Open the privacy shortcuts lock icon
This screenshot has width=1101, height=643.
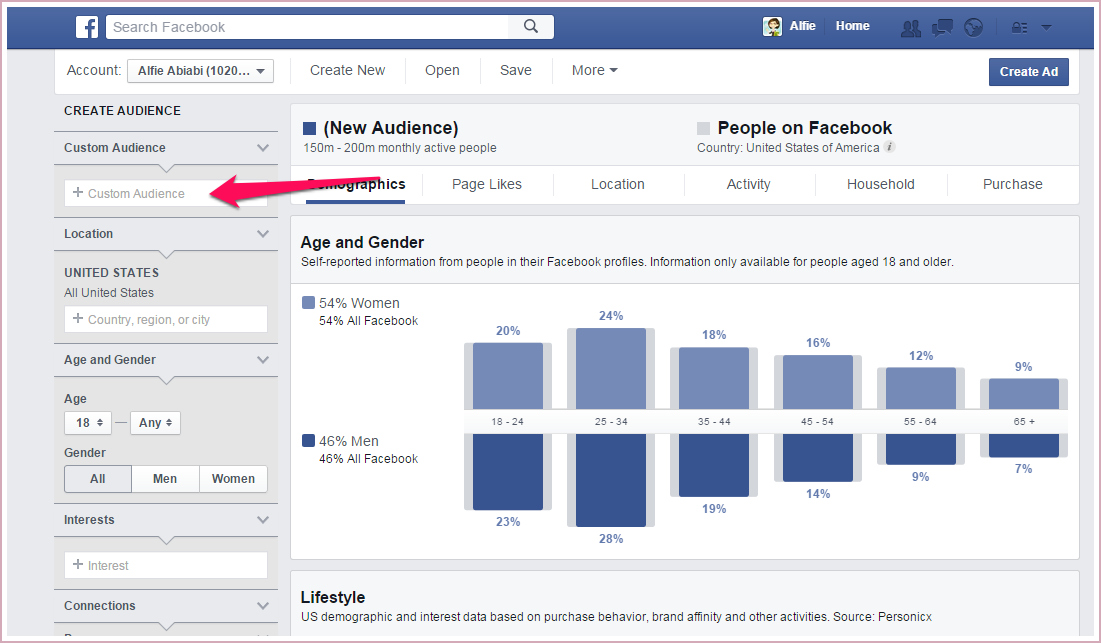(1019, 28)
